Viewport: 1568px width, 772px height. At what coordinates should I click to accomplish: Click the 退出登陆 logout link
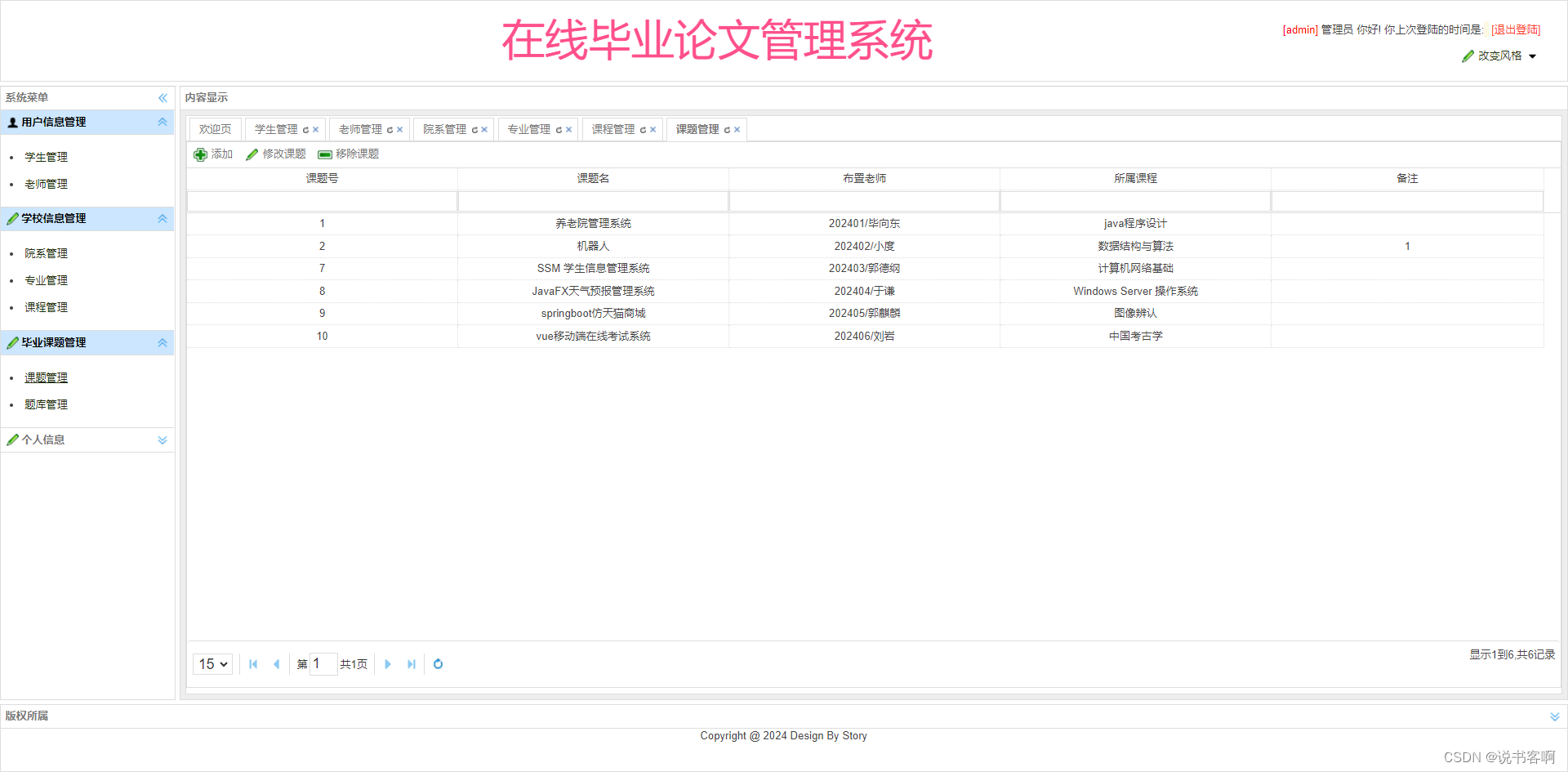(1516, 30)
